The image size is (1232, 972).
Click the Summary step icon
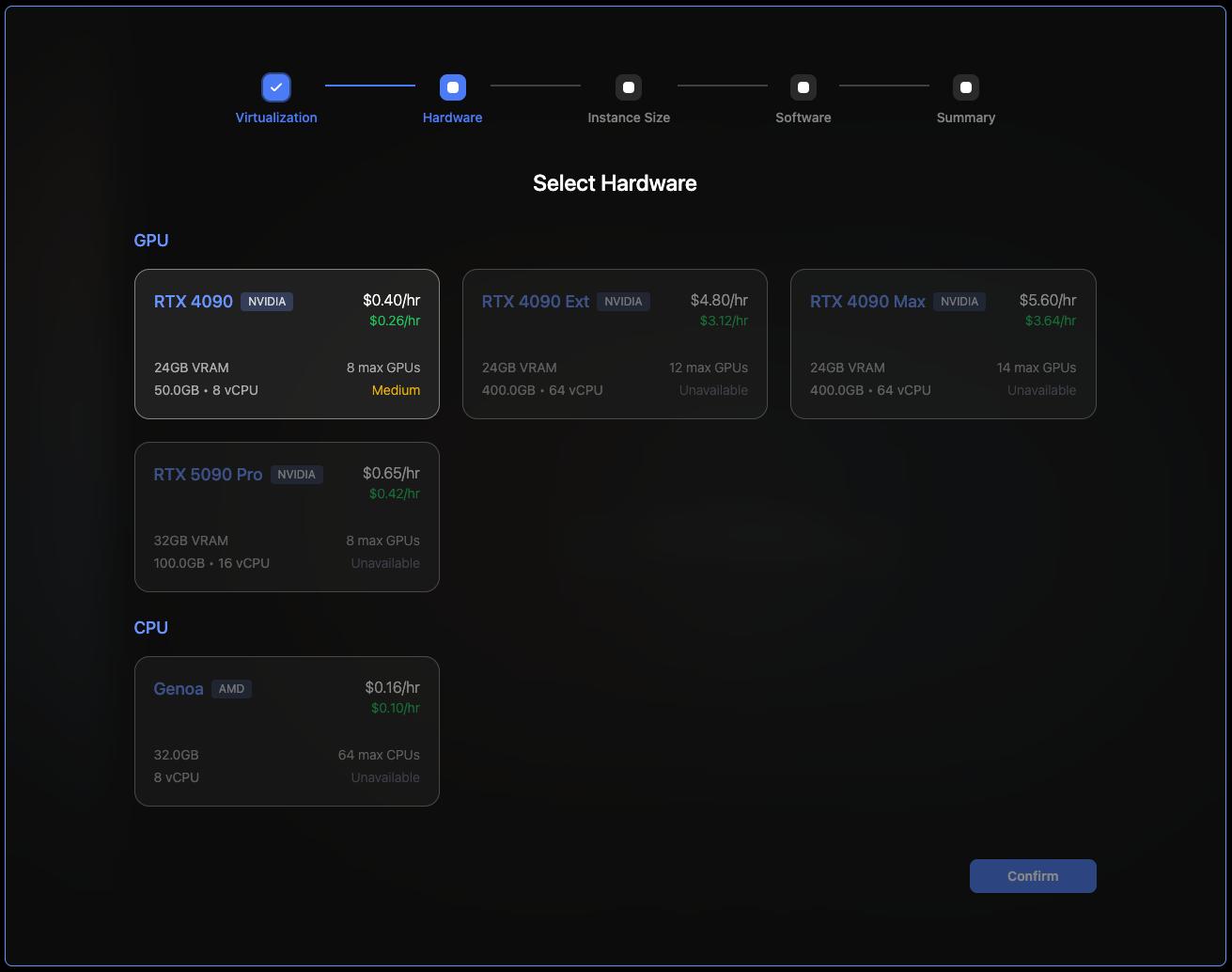click(966, 87)
